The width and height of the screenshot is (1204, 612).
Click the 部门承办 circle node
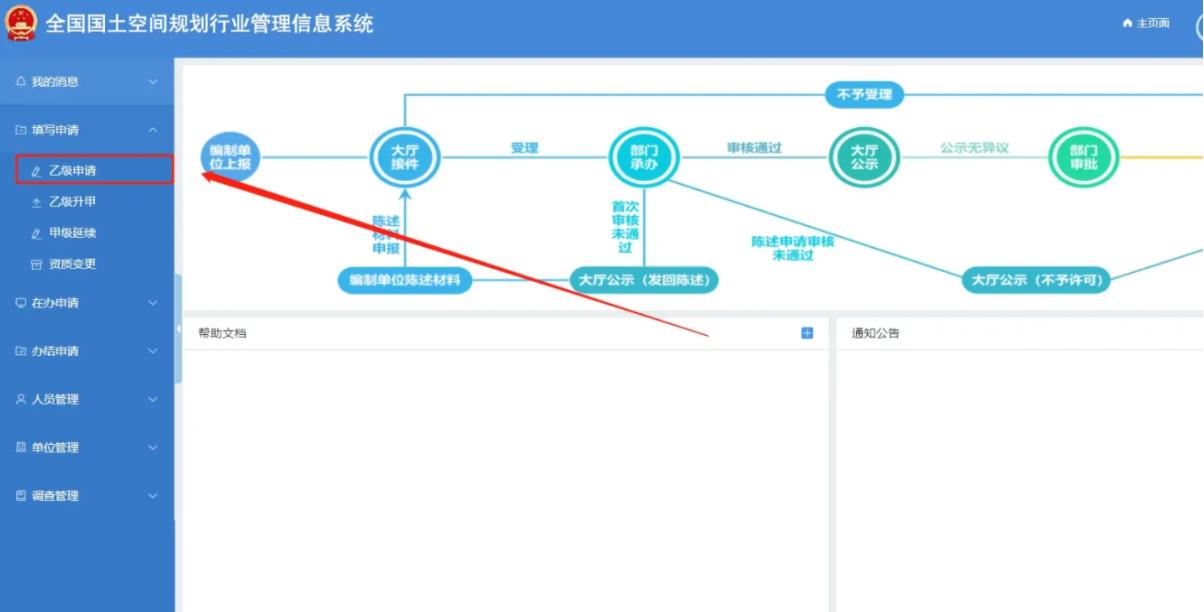tap(644, 157)
